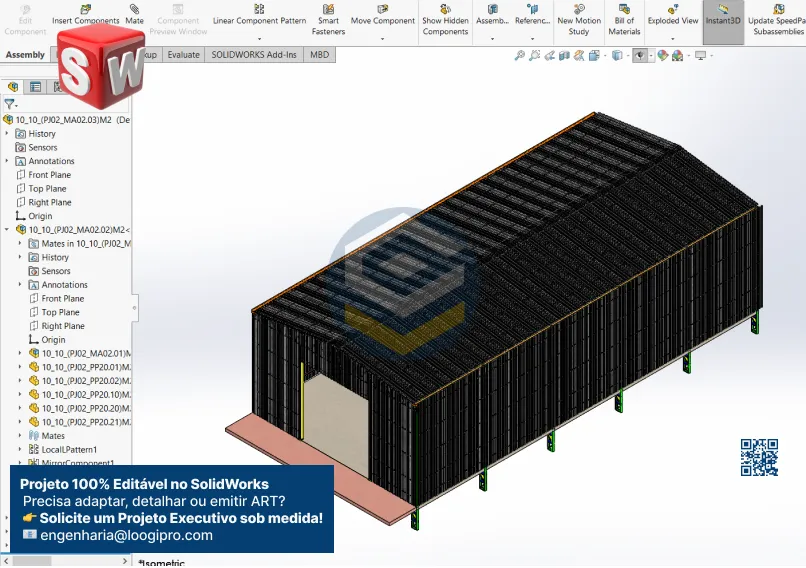This screenshot has width=806, height=568.
Task: Click Smart Fasteners icon
Action: (x=328, y=18)
